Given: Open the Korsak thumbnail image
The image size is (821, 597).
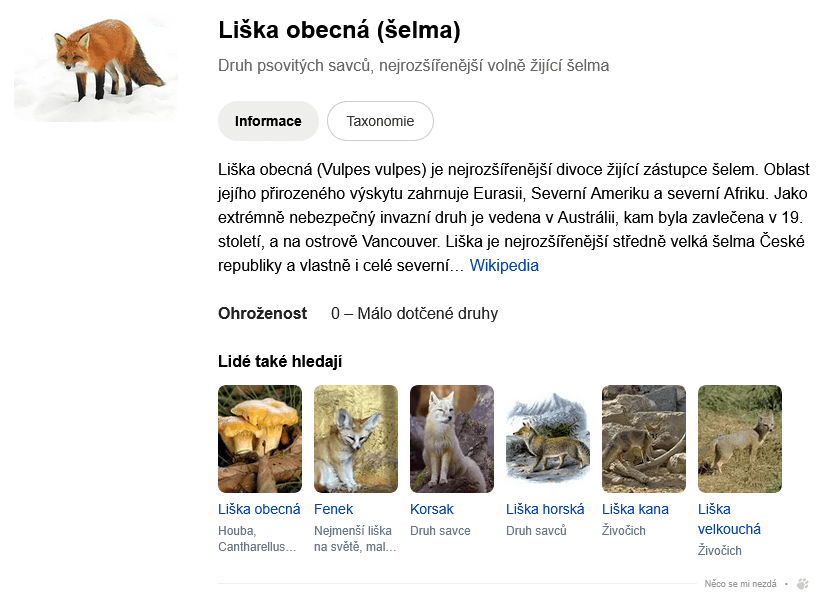Looking at the screenshot, I should point(452,439).
